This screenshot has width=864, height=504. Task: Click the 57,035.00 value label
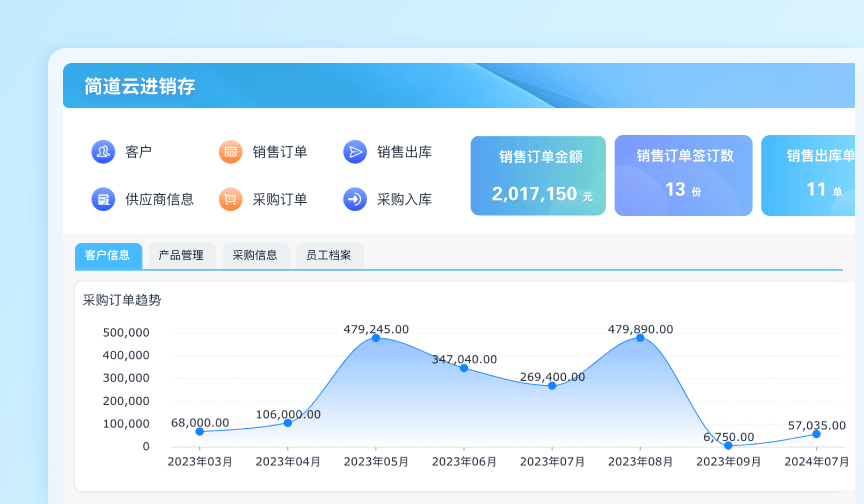coord(817,426)
